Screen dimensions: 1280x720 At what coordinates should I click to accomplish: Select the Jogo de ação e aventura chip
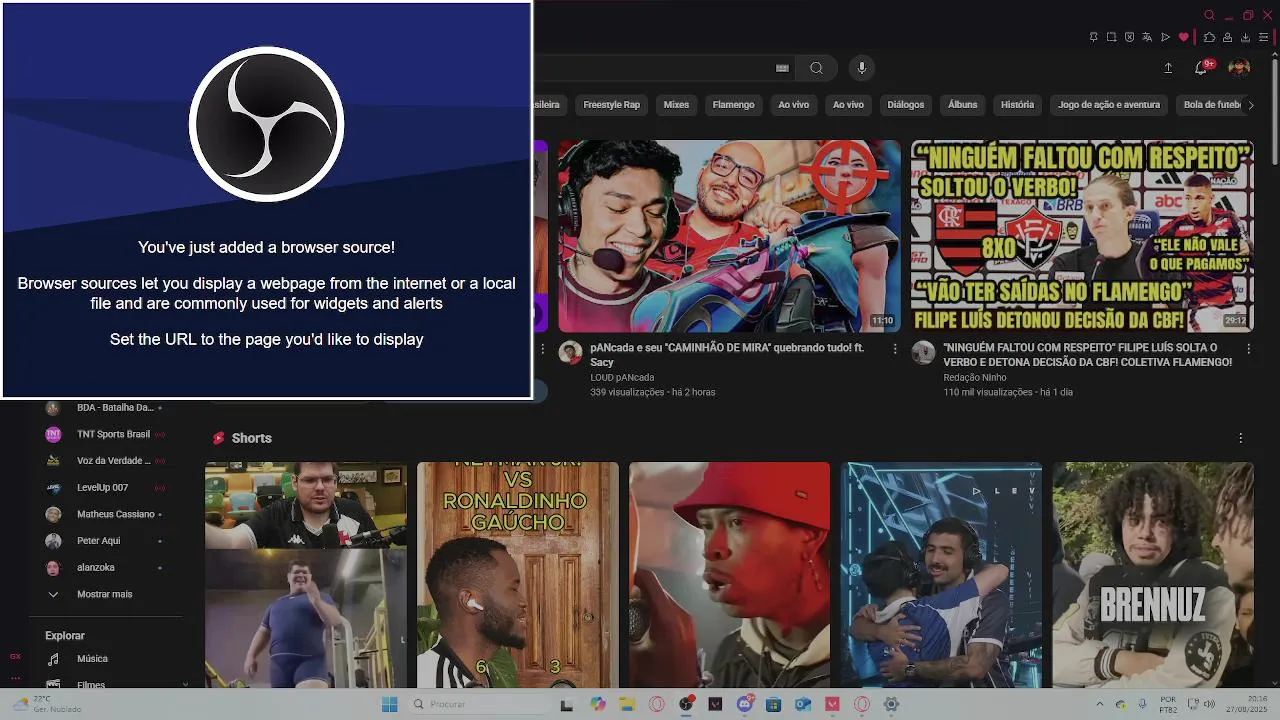(1109, 104)
